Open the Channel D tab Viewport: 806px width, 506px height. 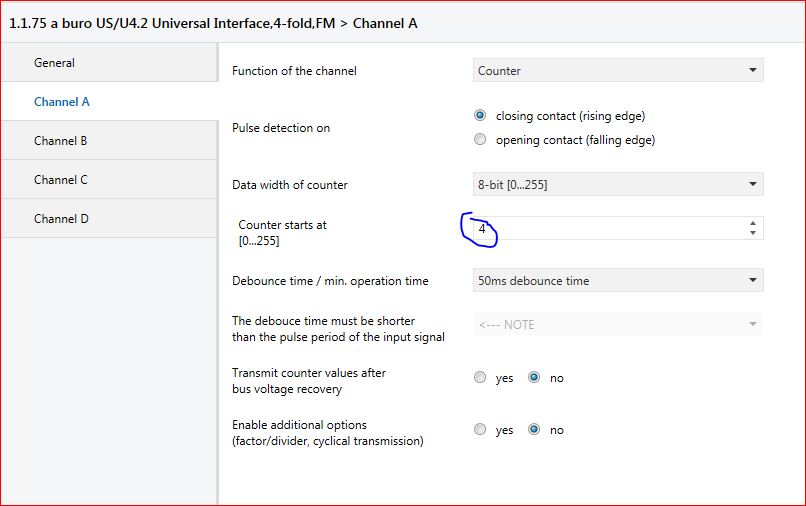pyautogui.click(x=61, y=219)
